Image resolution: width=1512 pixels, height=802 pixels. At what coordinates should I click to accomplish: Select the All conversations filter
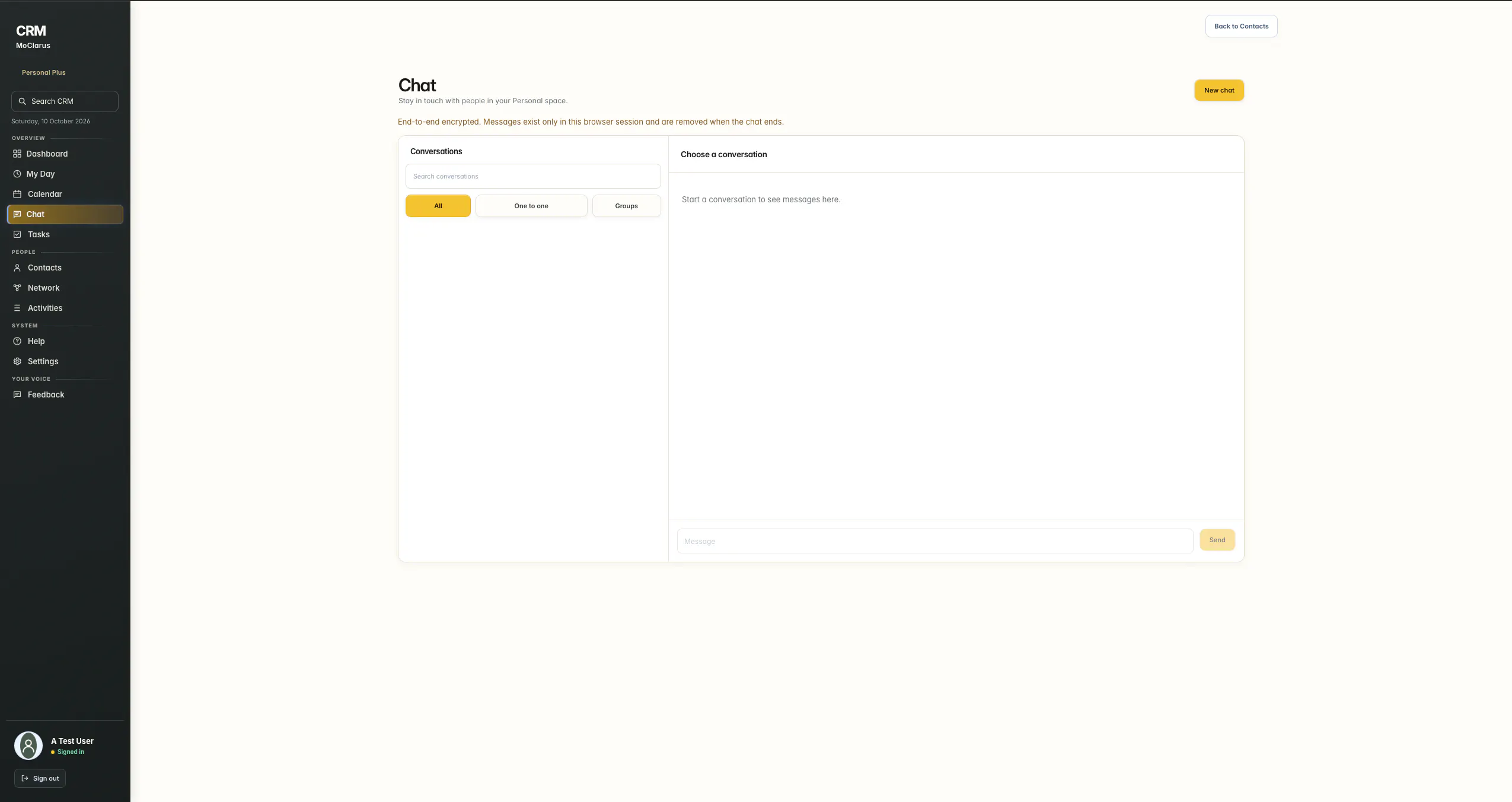coord(438,206)
